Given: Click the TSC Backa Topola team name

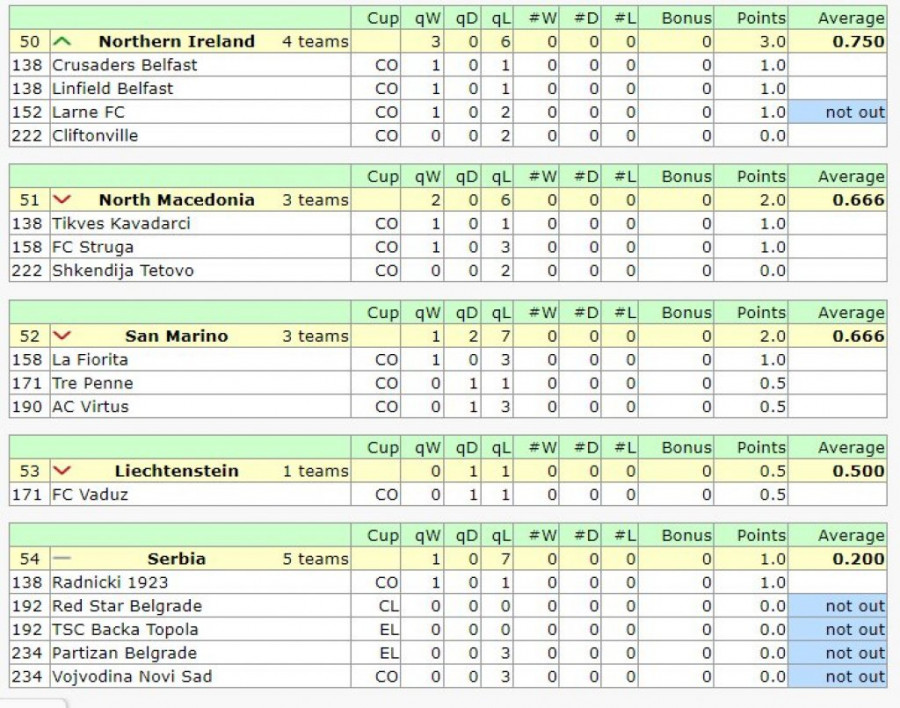Looking at the screenshot, I should [125, 630].
